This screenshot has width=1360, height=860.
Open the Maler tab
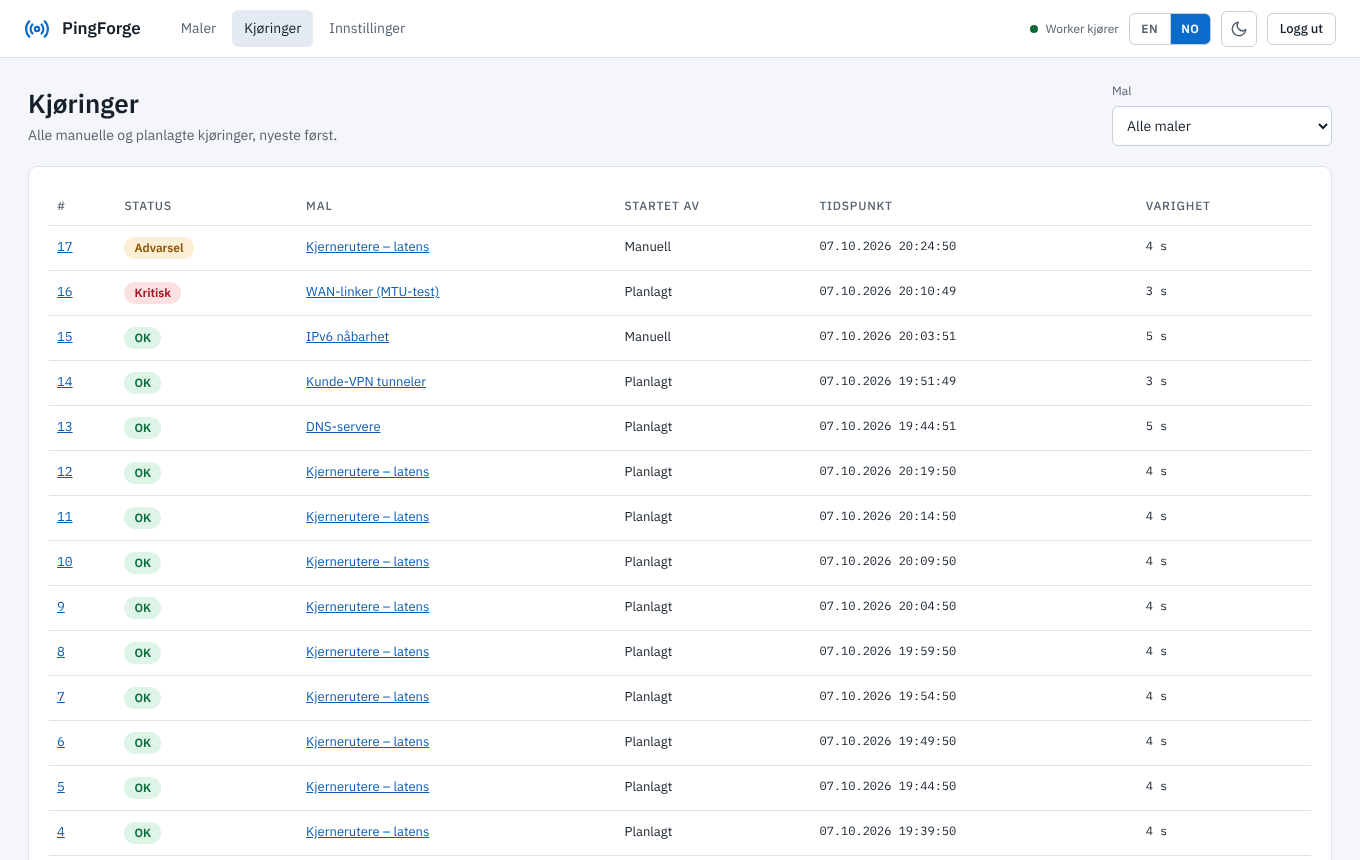coord(198,29)
